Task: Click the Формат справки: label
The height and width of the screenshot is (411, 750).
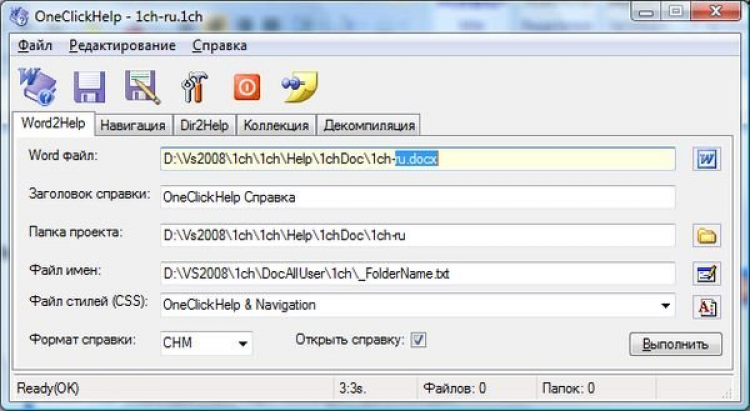Action: tap(82, 340)
